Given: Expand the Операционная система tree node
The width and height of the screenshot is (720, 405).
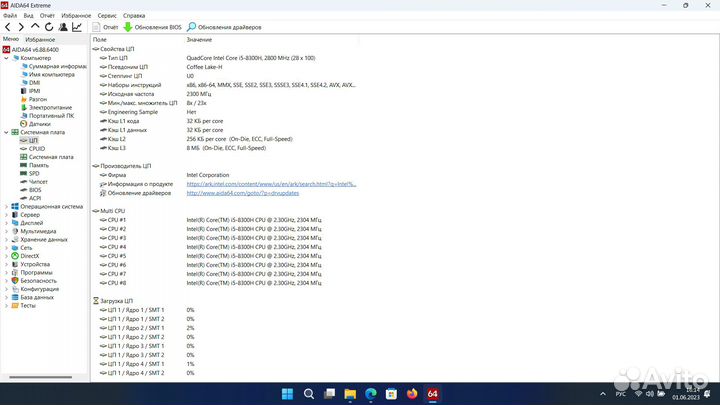Looking at the screenshot, I should coord(6,207).
